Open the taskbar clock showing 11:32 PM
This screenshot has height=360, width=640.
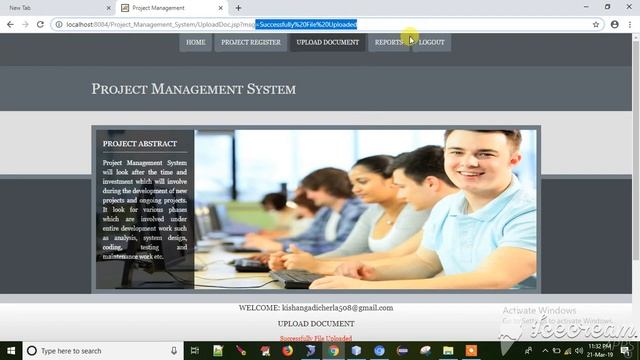600,351
